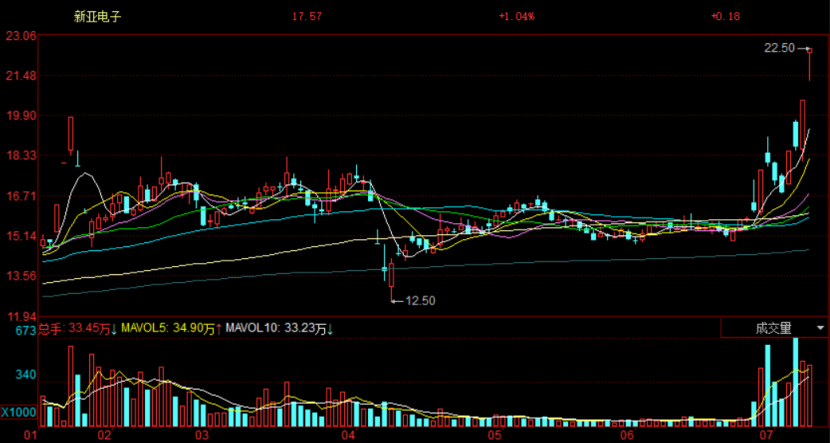Click the percent change +1.04%
The height and width of the screenshot is (443, 830).
[x=517, y=16]
